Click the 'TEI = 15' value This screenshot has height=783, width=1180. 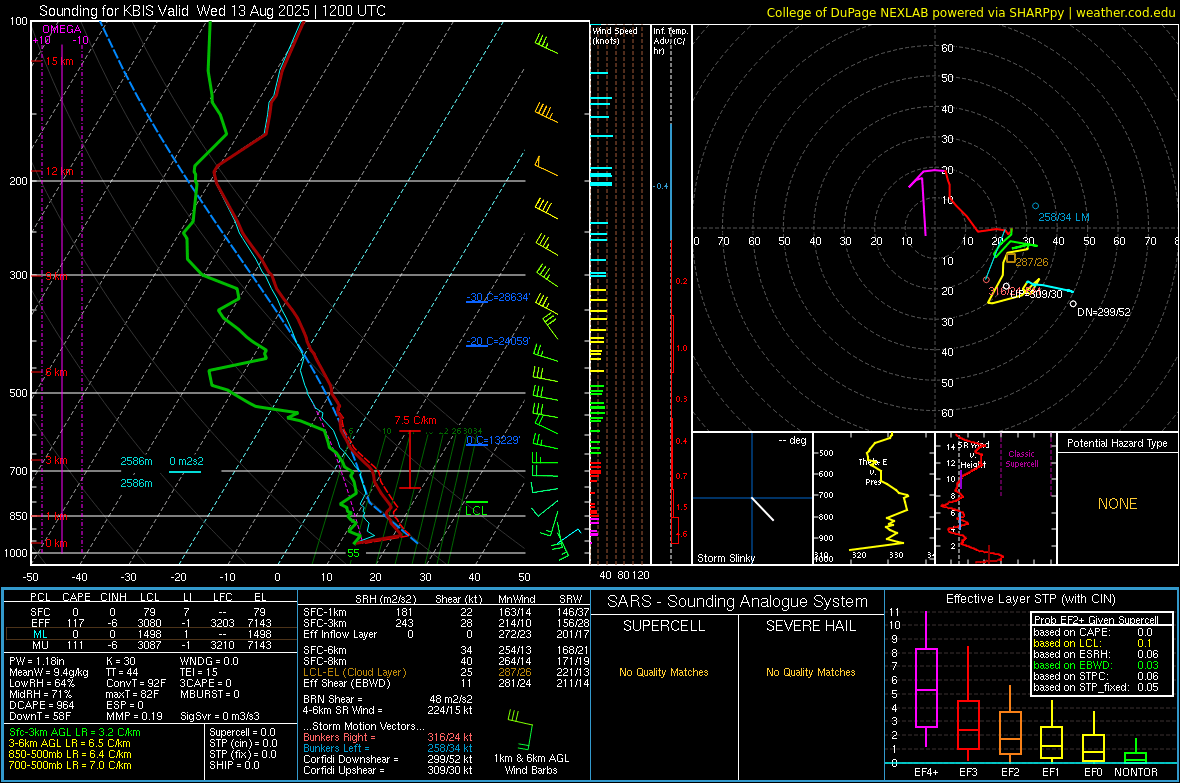pyautogui.click(x=199, y=672)
